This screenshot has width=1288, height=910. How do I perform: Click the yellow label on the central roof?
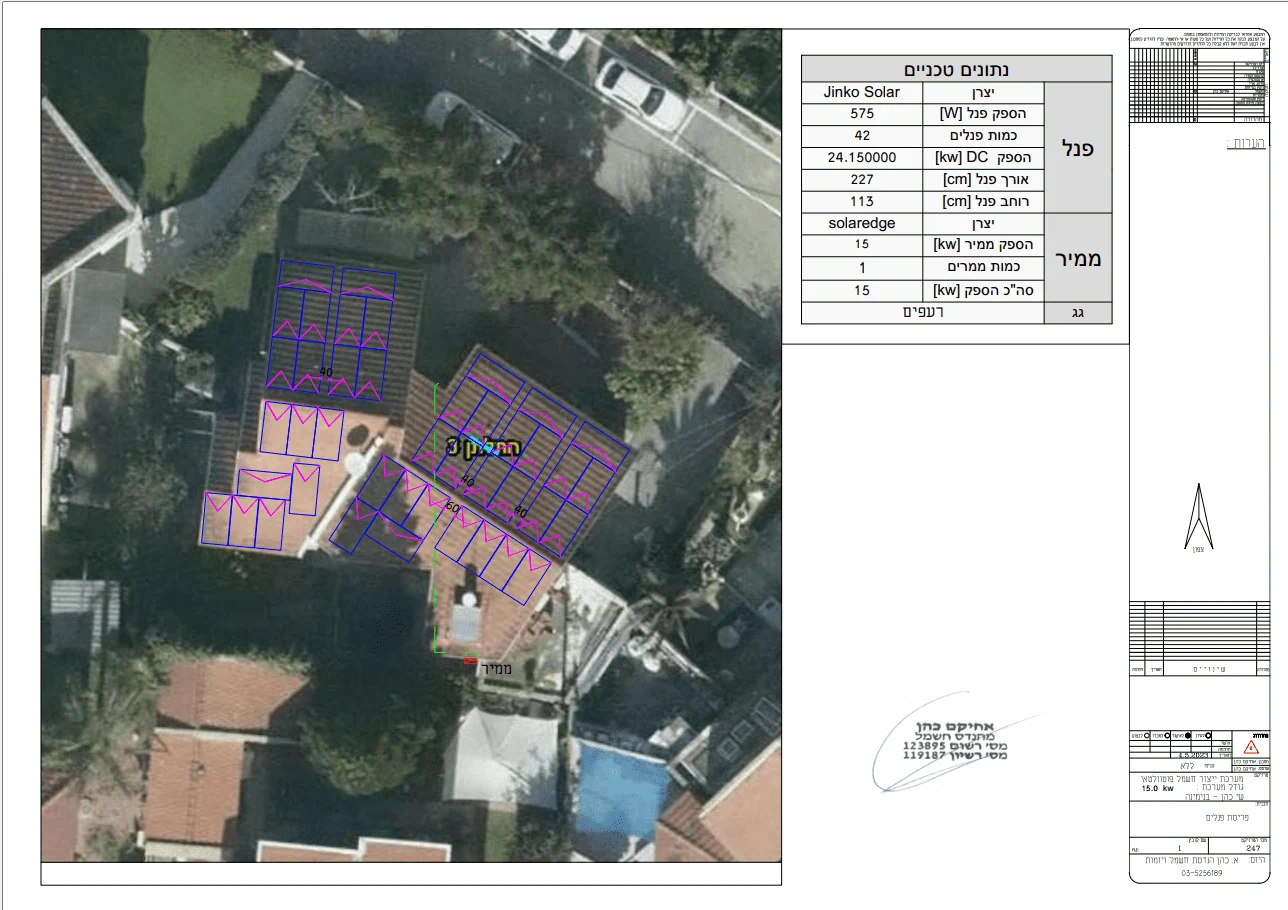[x=484, y=449]
